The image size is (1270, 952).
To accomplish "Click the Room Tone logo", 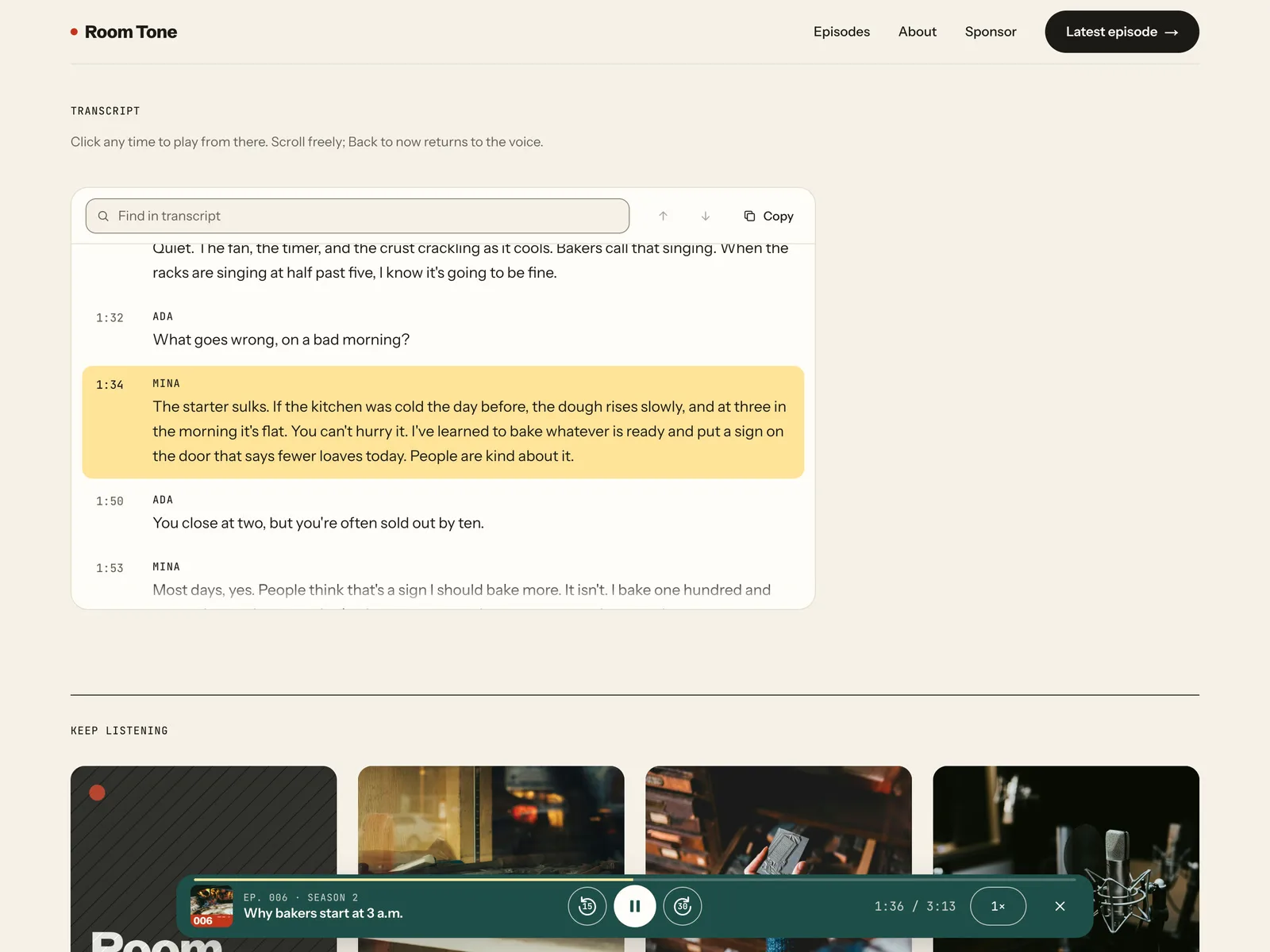I will [124, 32].
